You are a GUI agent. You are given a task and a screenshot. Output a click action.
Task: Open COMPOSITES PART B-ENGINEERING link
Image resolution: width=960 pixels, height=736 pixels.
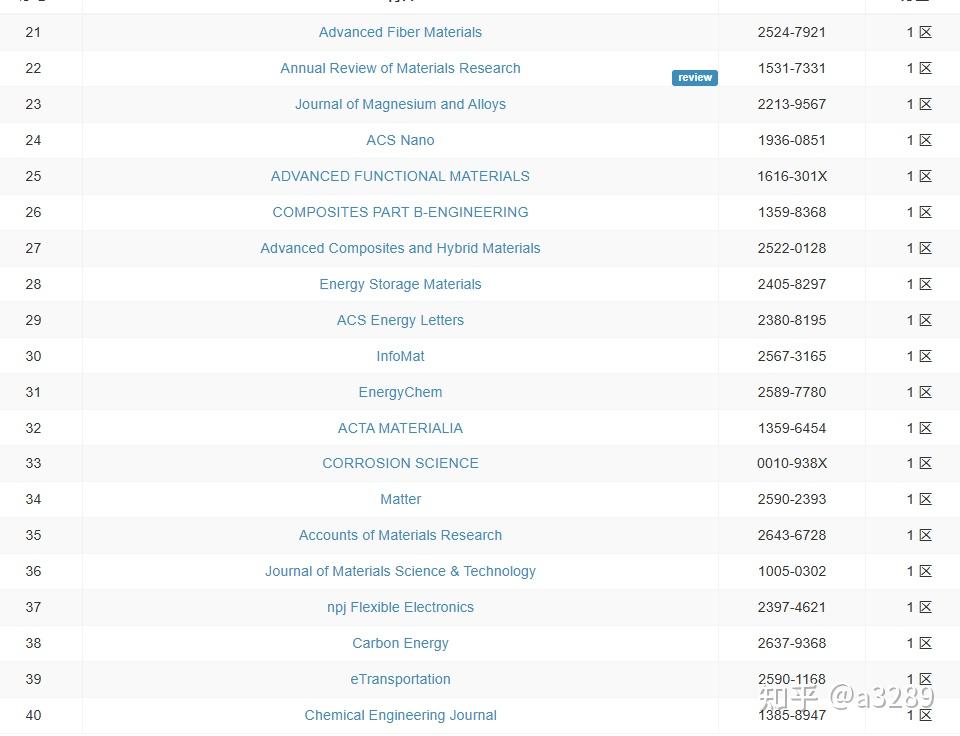pos(400,212)
